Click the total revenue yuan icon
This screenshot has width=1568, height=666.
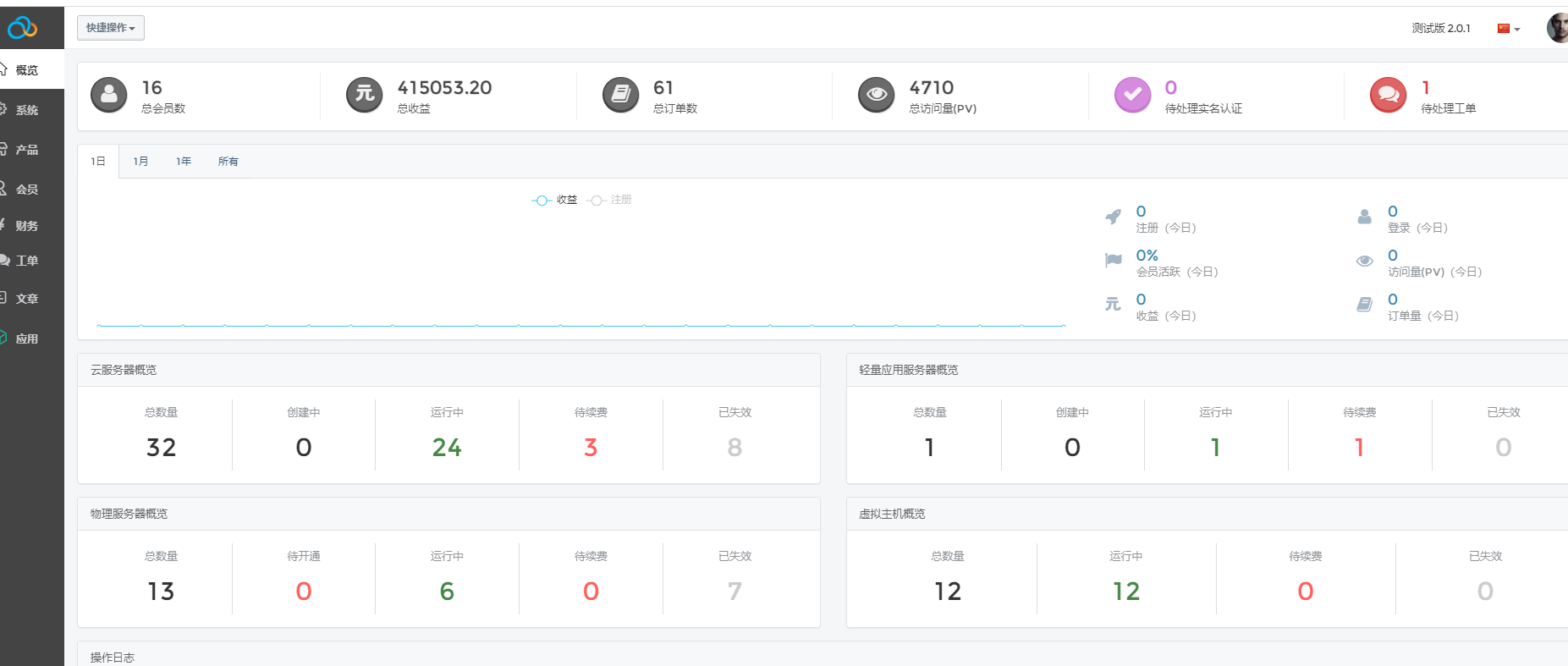pos(365,95)
